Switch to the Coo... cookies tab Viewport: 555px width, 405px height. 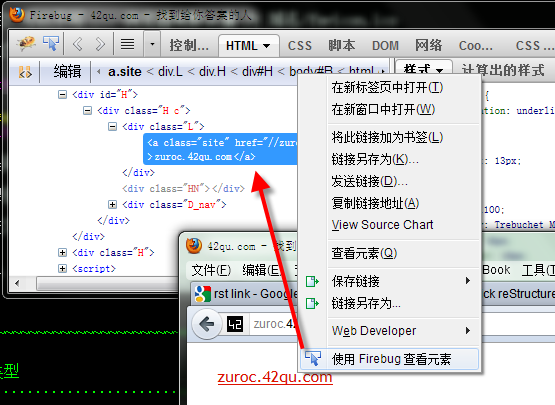point(475,46)
